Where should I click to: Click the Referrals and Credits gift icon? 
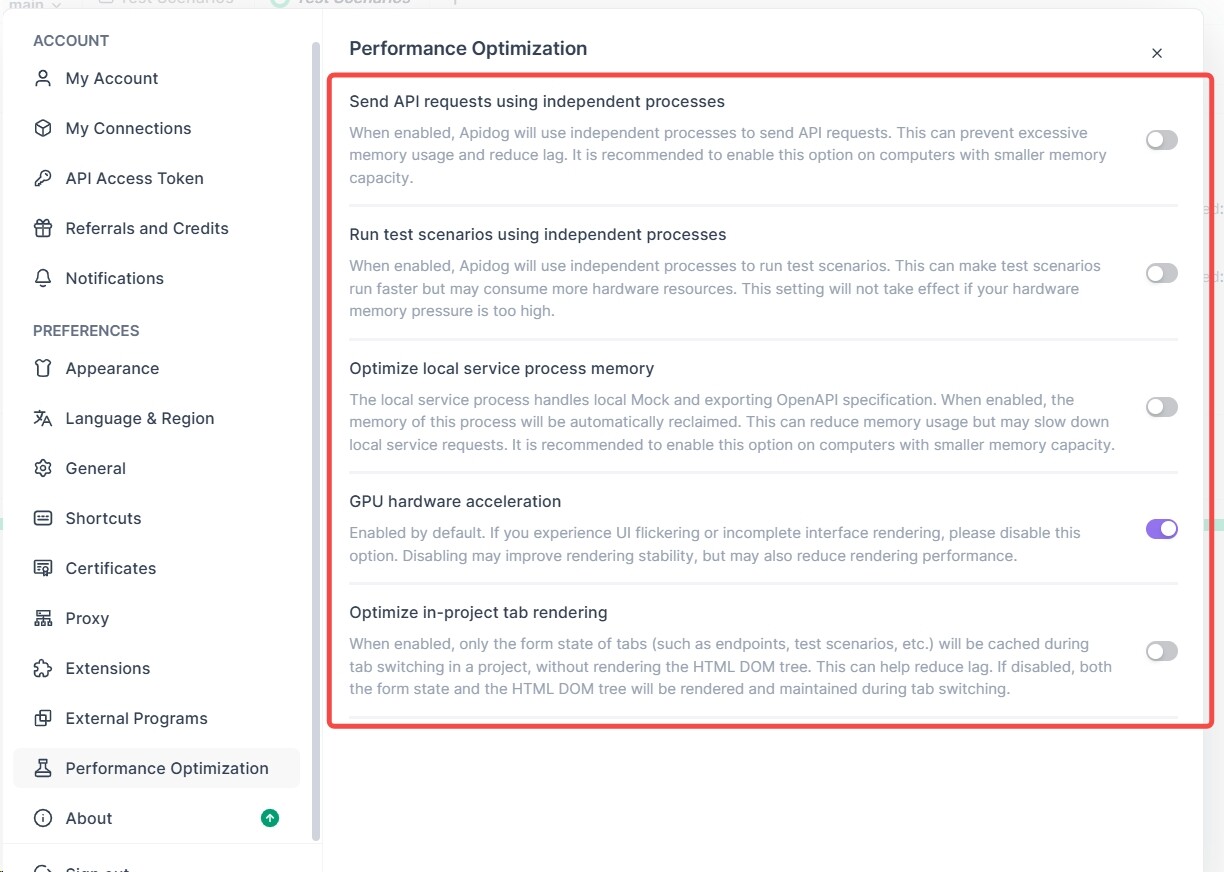(x=43, y=228)
